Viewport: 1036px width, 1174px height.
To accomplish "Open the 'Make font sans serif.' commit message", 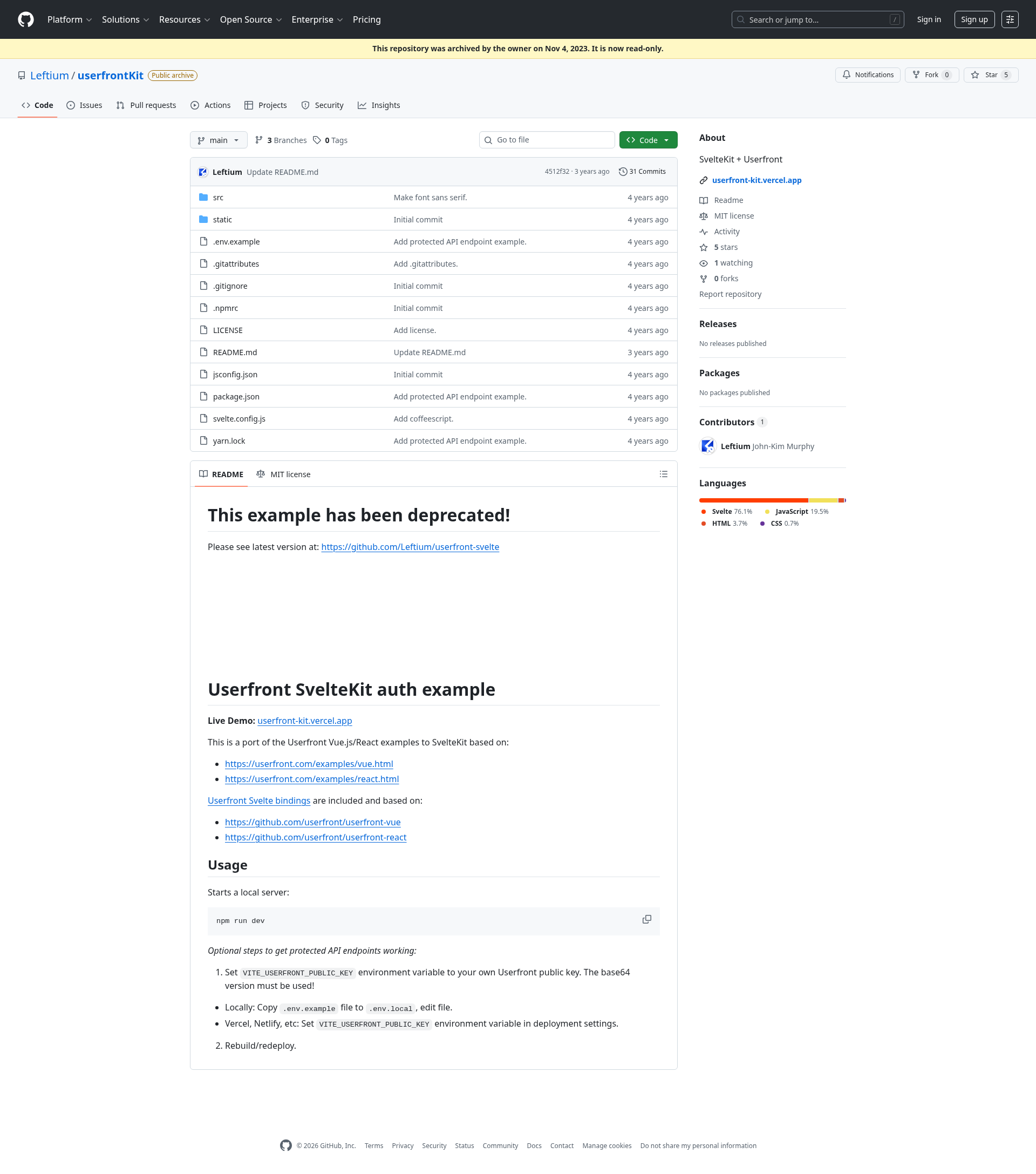I will click(x=430, y=198).
